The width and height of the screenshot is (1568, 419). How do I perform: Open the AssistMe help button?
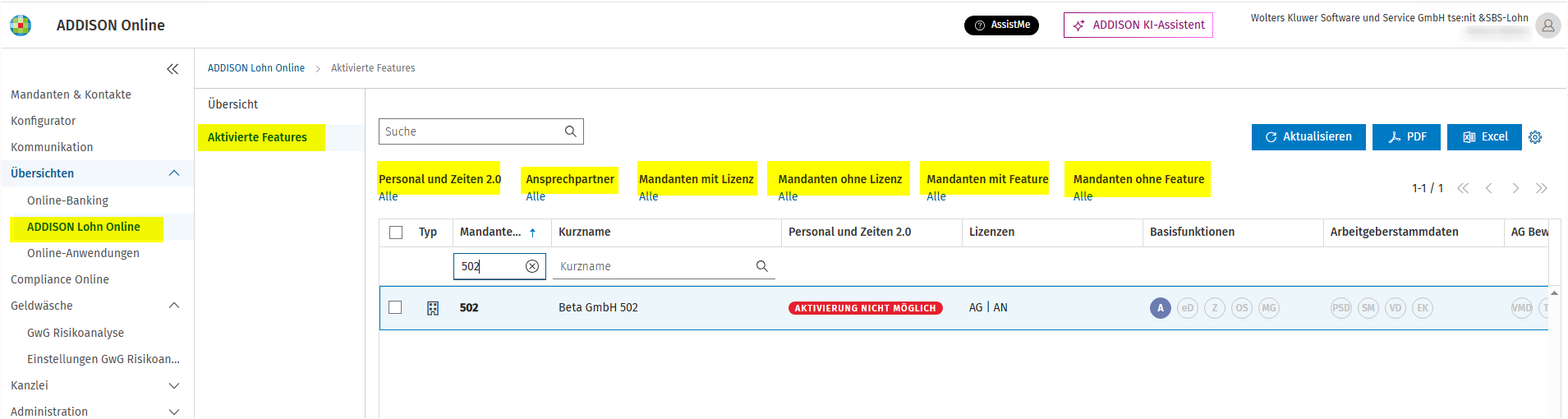pos(1001,25)
